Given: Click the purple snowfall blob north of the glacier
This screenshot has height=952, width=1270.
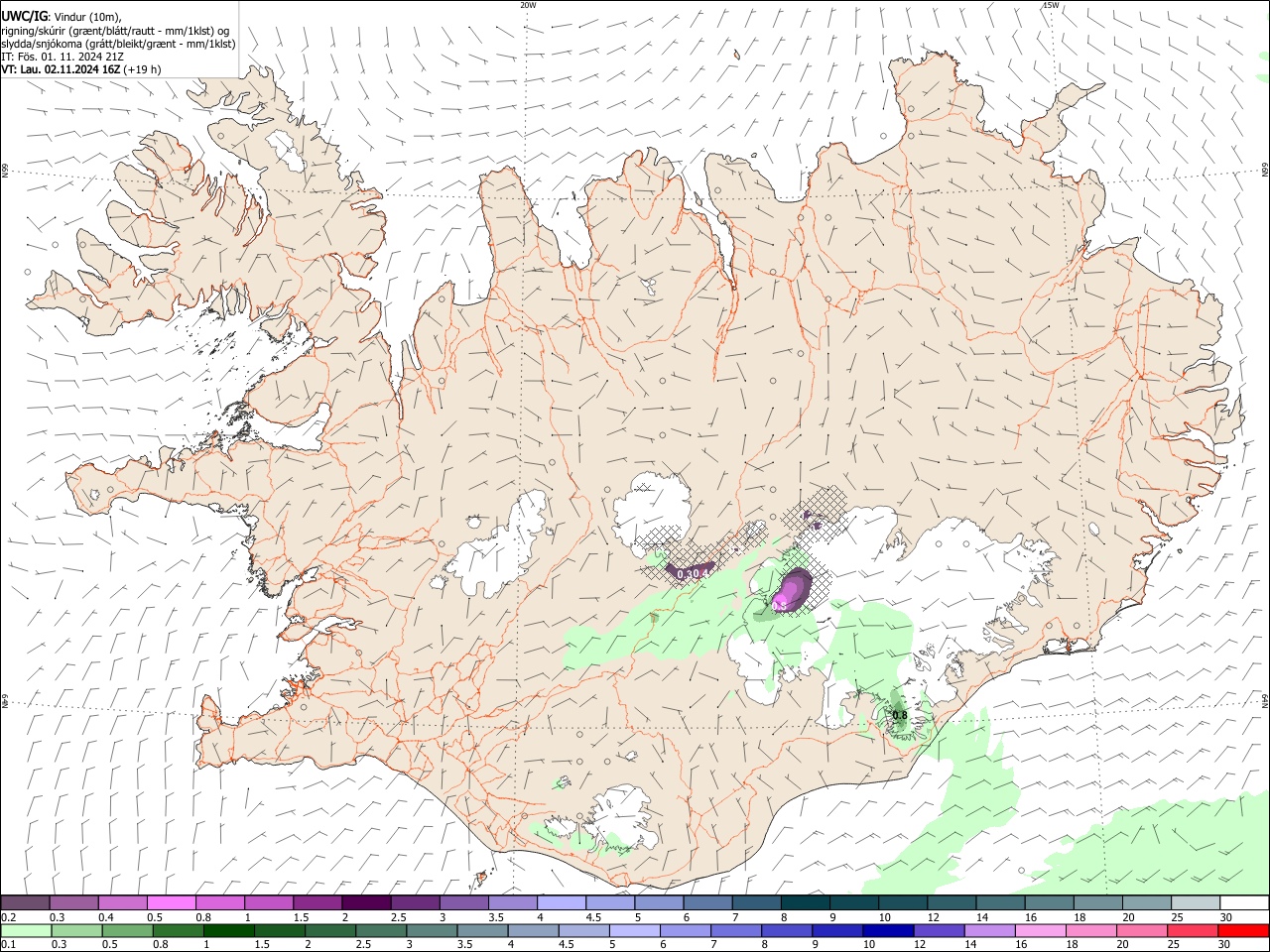Looking at the screenshot, I should click(x=791, y=591).
